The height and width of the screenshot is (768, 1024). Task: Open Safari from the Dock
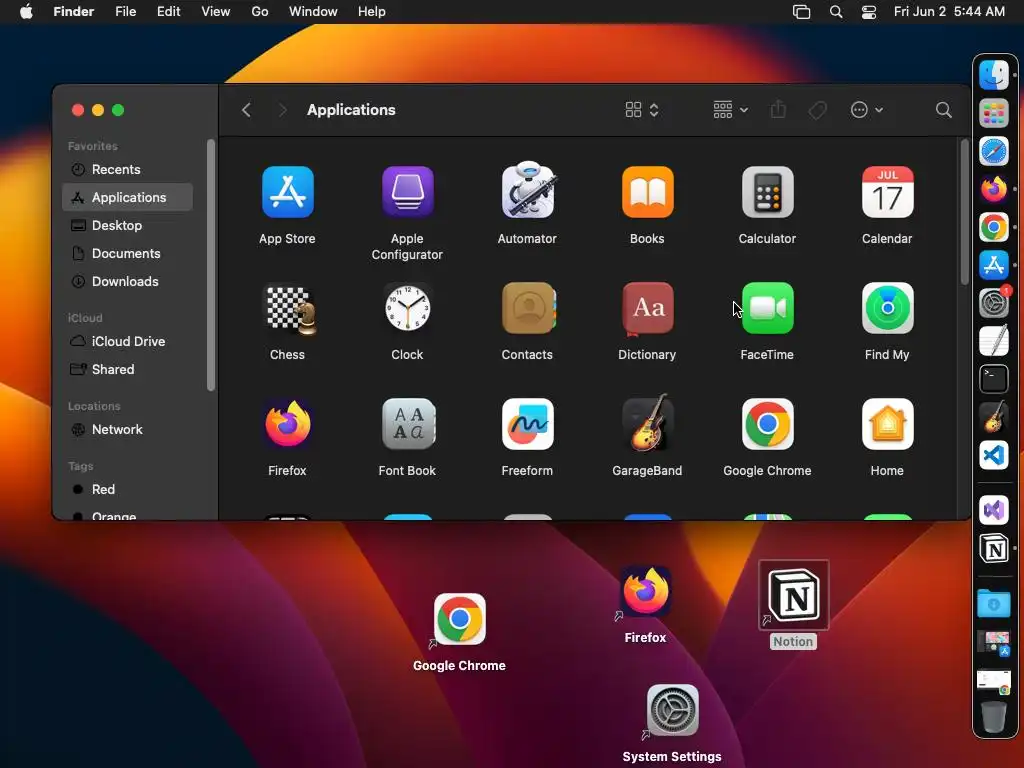point(994,152)
